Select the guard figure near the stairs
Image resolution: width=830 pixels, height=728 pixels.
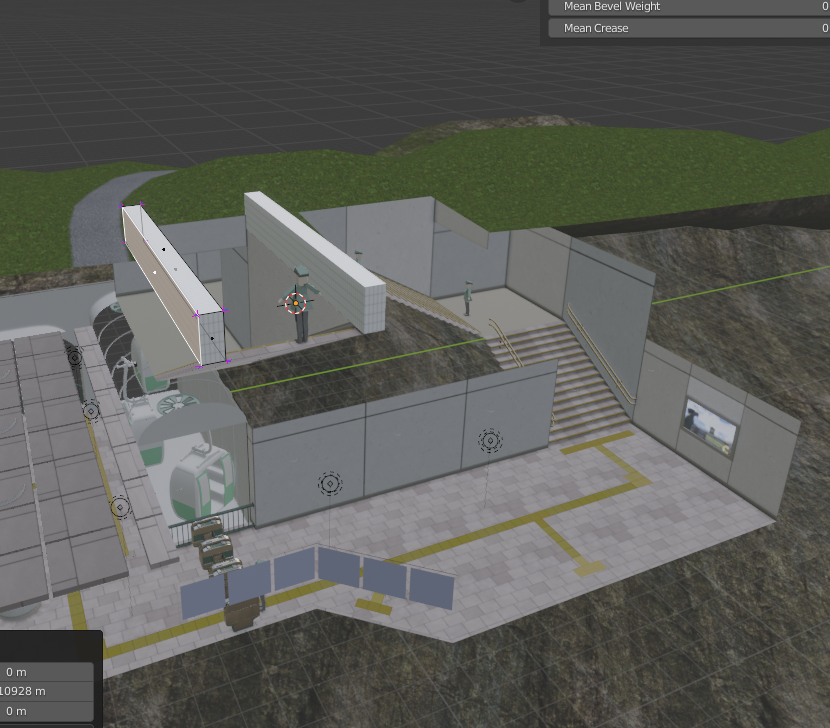click(x=467, y=298)
